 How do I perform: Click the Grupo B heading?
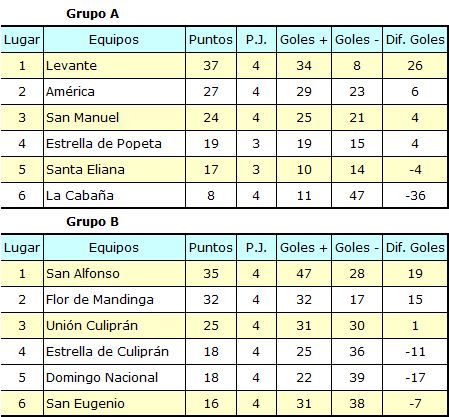(92, 222)
